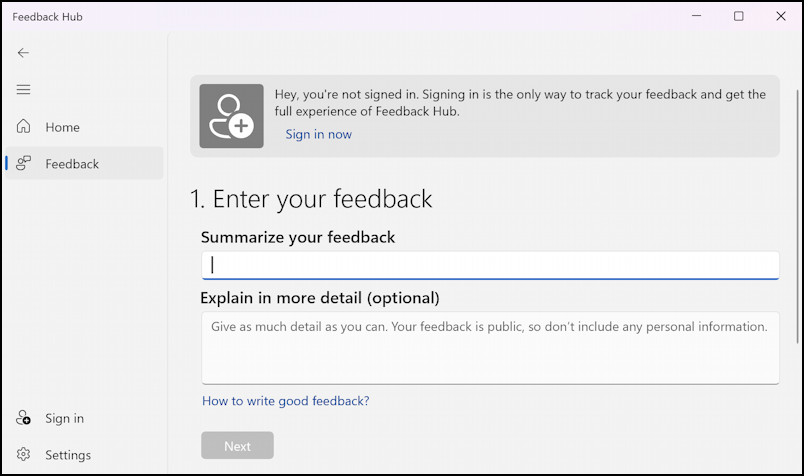This screenshot has height=476, width=804.
Task: Open How to write good feedback link
Action: coord(286,401)
